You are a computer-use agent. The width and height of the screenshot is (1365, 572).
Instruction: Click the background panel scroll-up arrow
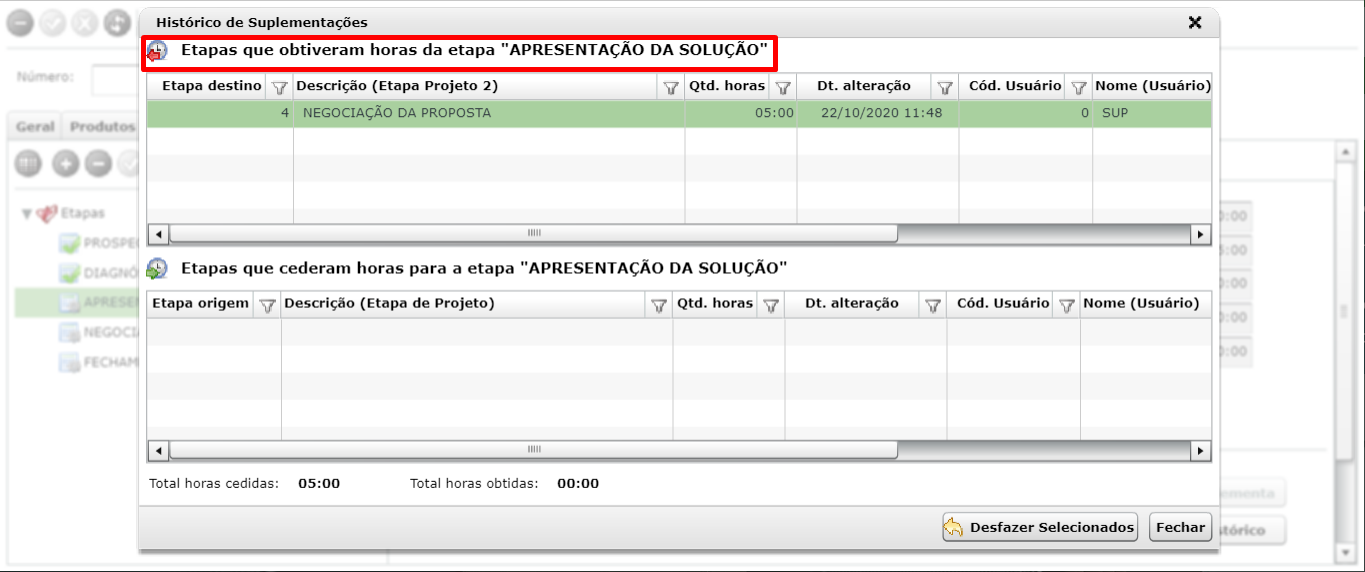coord(1345,152)
